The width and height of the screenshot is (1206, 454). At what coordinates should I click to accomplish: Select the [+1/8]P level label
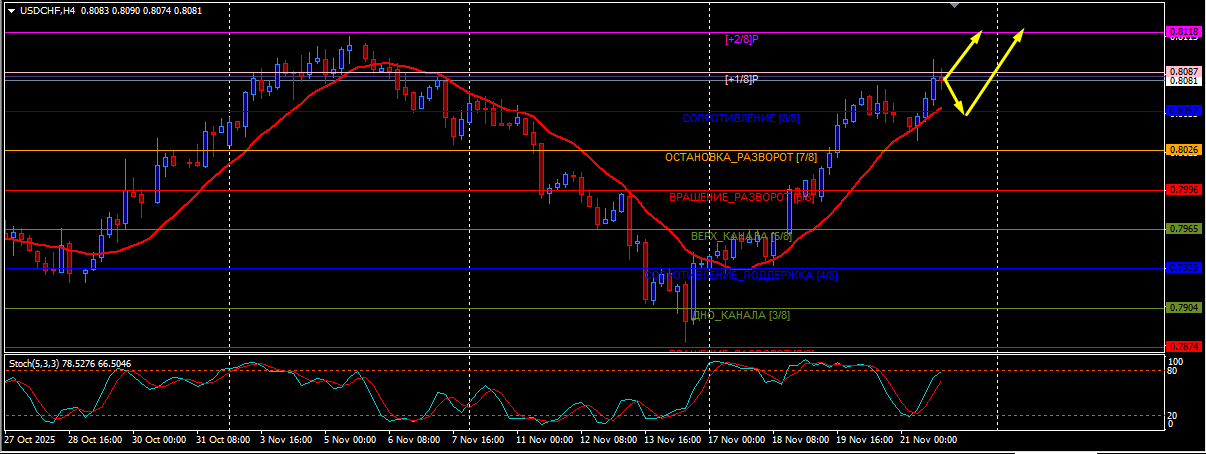[x=742, y=79]
